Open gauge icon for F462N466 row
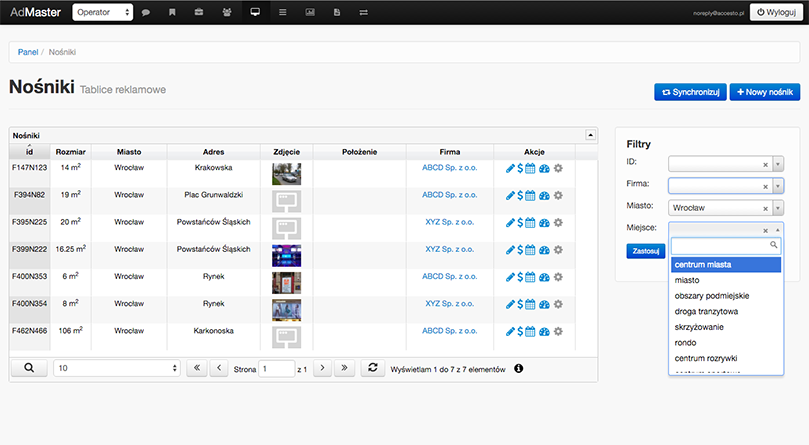The image size is (809, 445). click(x=544, y=331)
